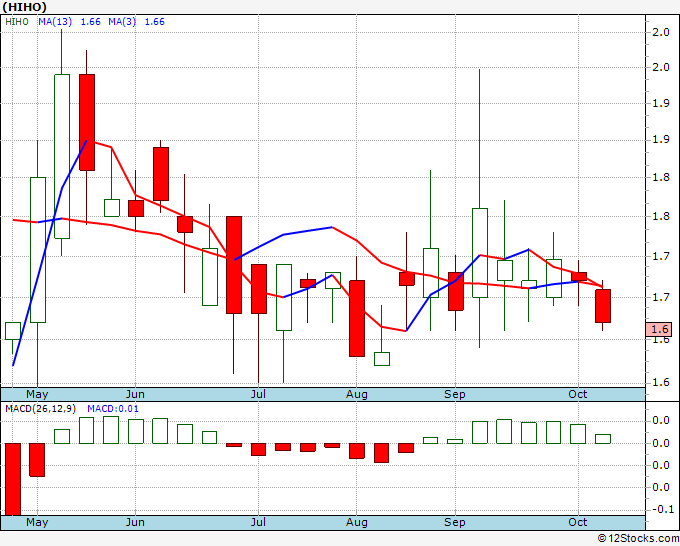Click the Oct label under MACD panel
Screen dimensions: 680x546
tap(578, 522)
